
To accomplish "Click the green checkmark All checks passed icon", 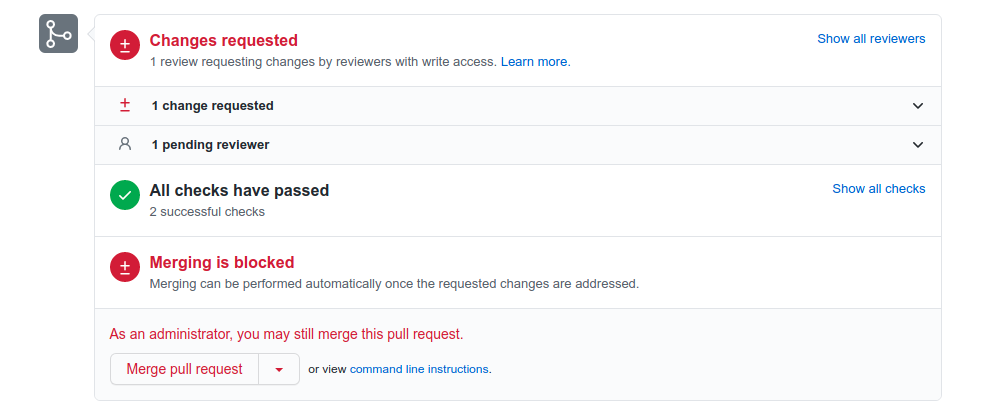I will [x=125, y=195].
